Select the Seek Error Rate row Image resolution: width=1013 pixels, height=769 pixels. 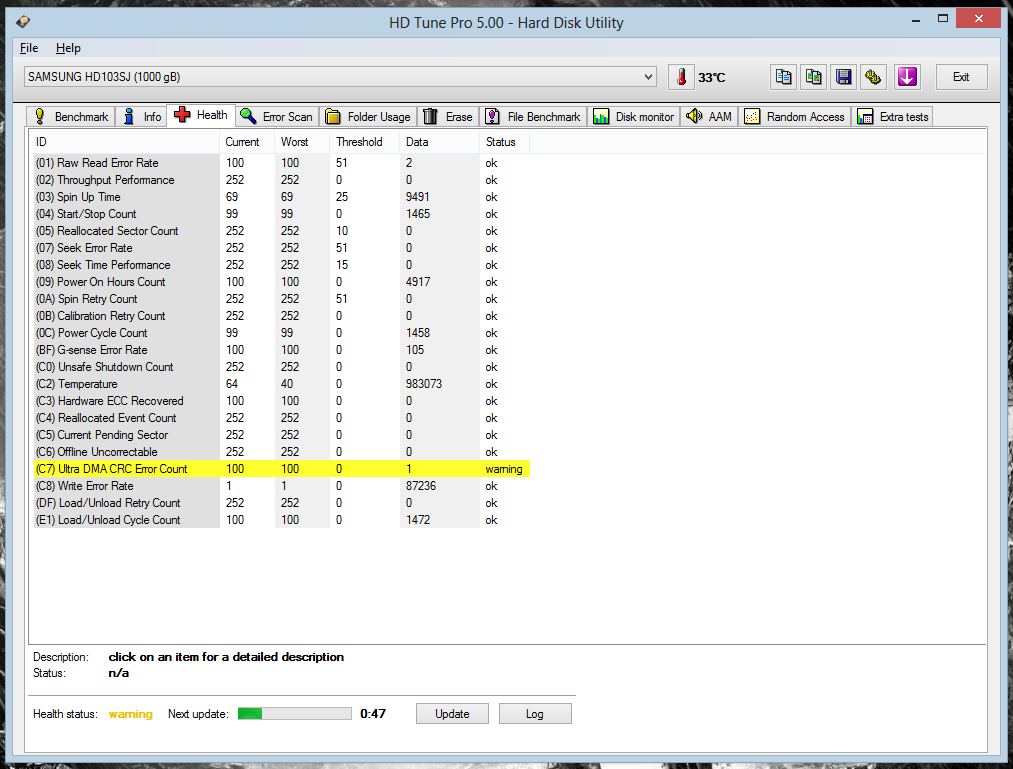(282, 248)
